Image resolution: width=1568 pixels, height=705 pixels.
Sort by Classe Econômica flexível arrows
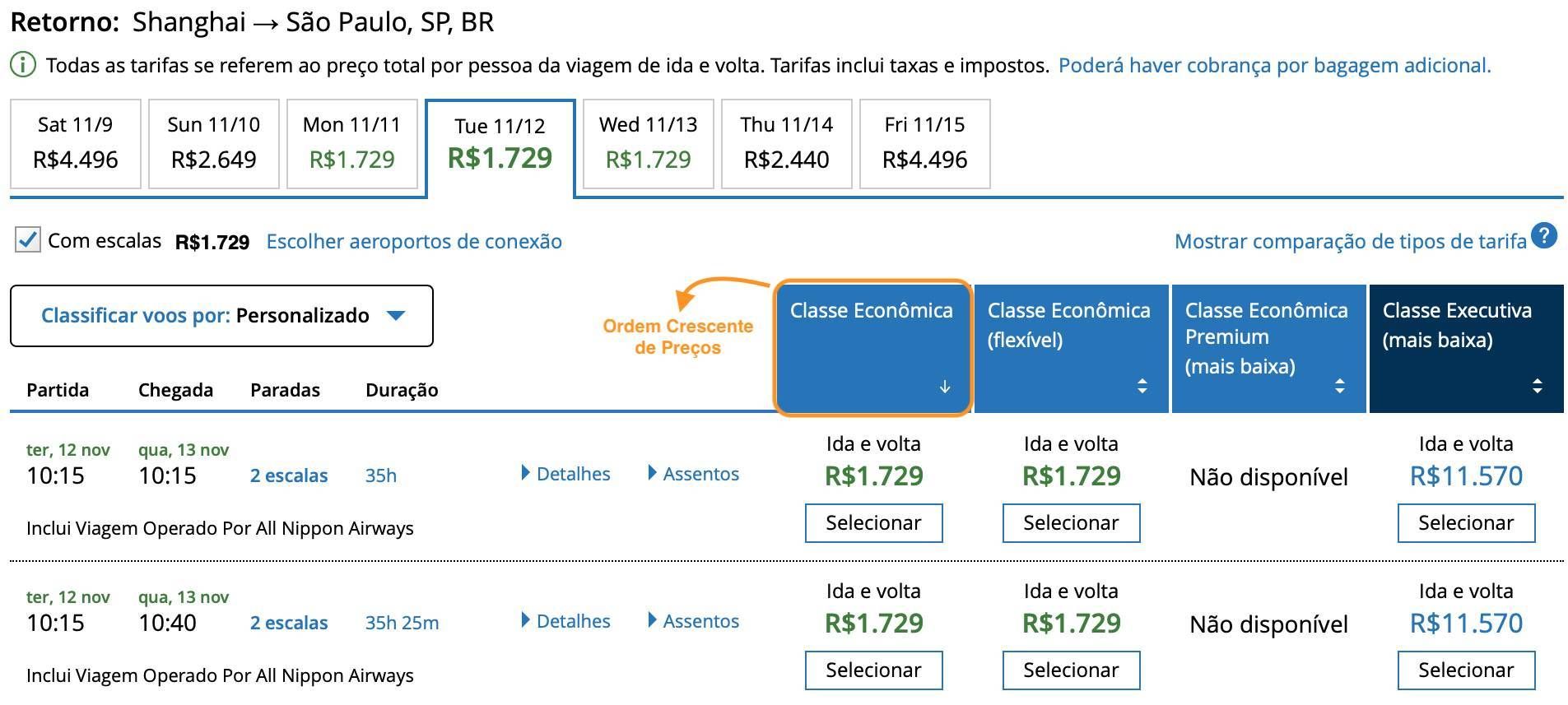pyautogui.click(x=1142, y=386)
